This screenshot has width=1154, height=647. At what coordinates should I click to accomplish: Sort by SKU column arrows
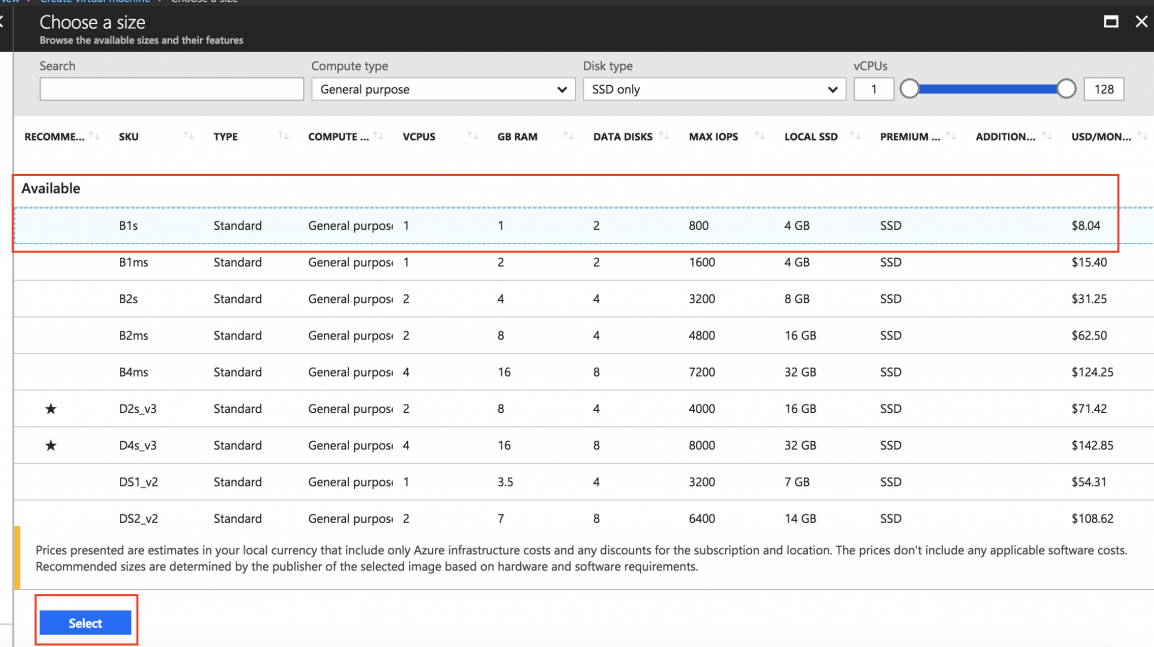point(189,136)
